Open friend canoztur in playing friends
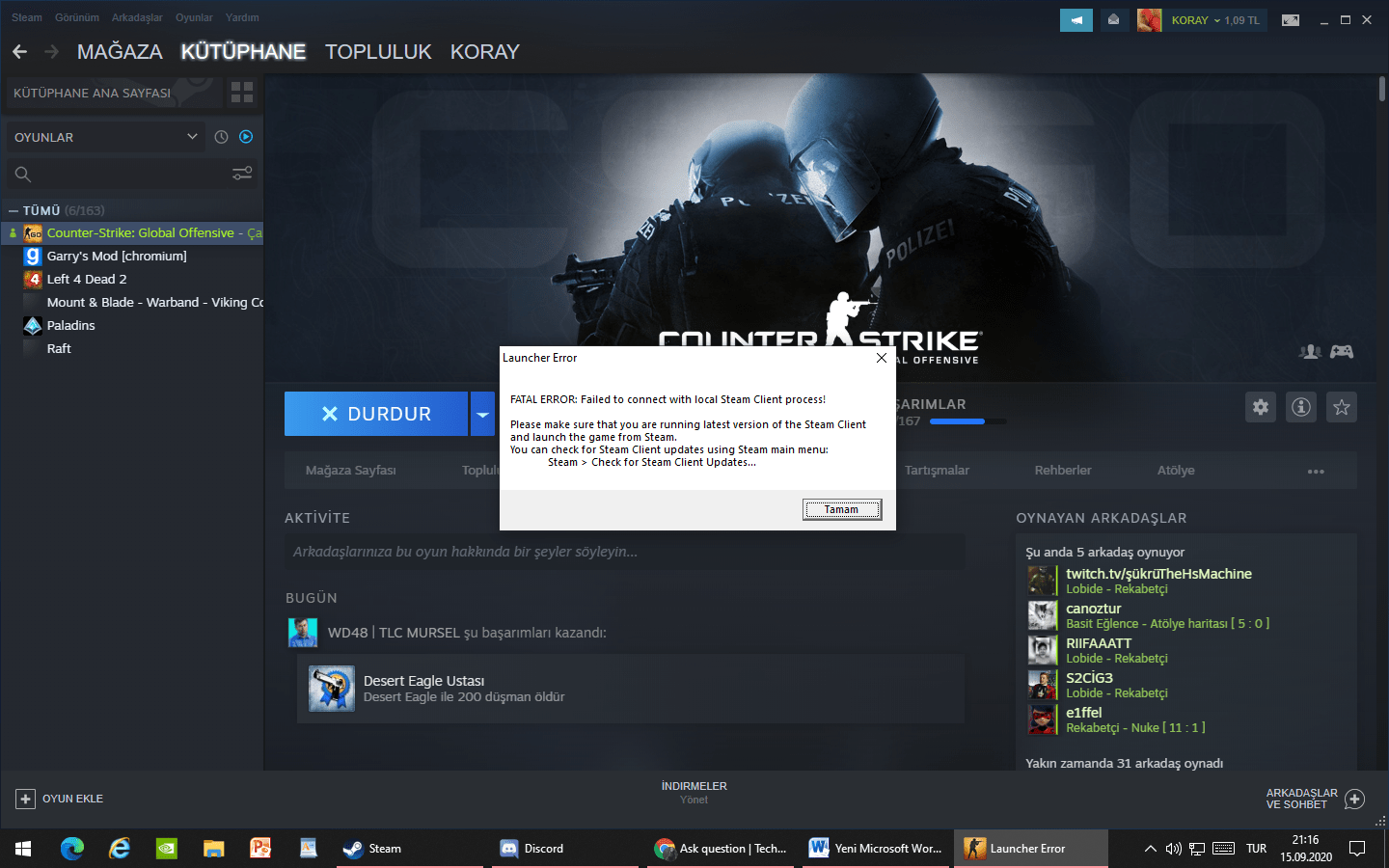This screenshot has height=868, width=1389. tap(1094, 609)
